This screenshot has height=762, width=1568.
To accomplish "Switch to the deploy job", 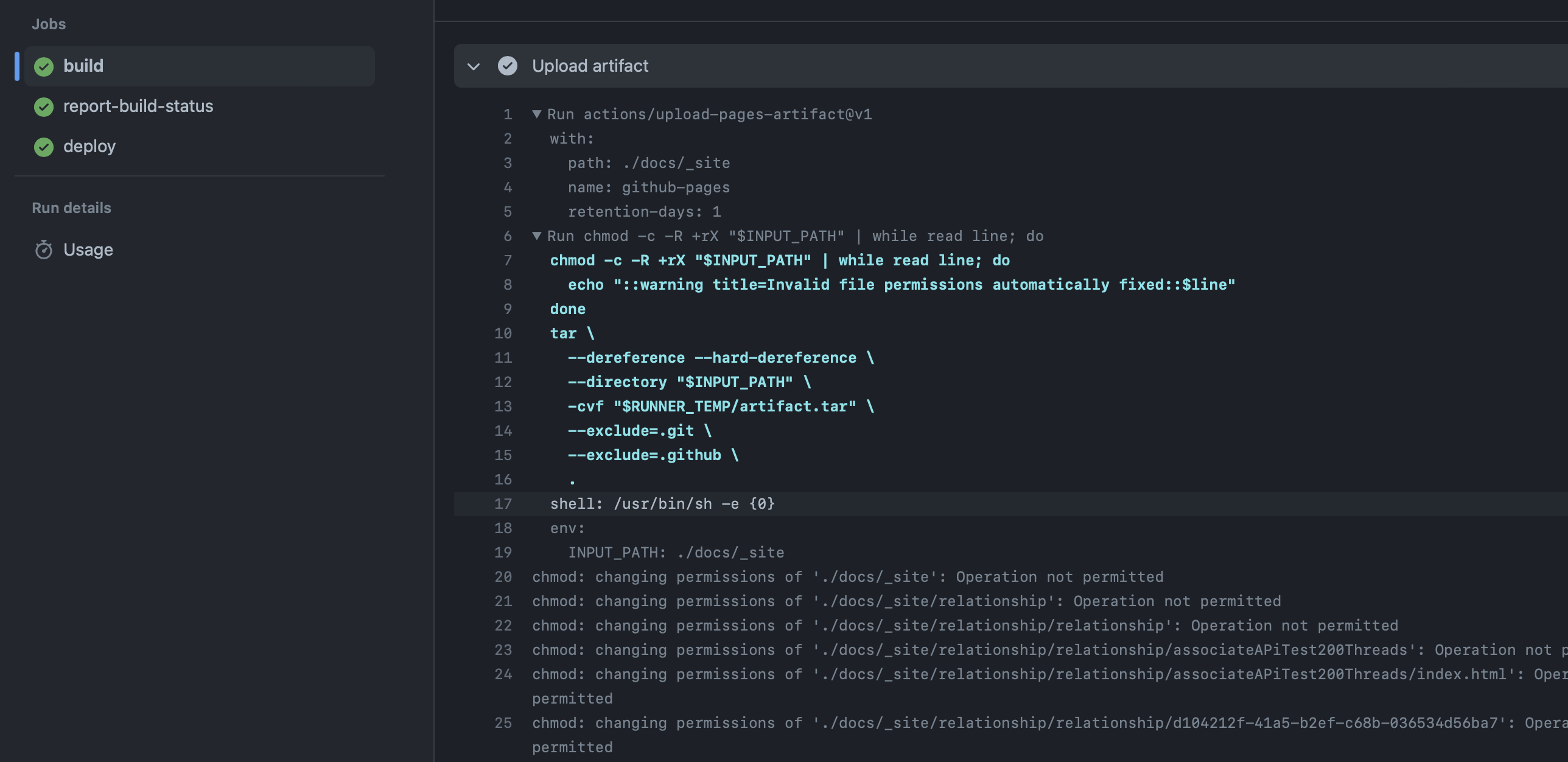I will 89,147.
